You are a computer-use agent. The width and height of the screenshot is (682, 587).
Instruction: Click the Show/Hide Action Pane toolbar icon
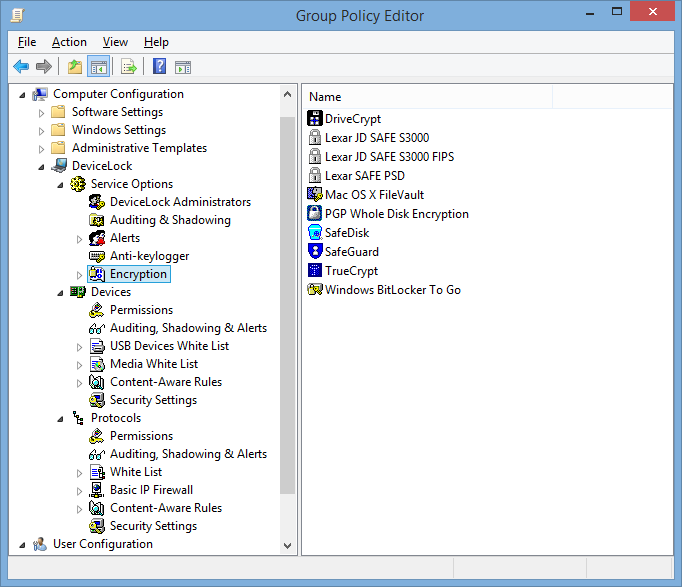(x=183, y=67)
